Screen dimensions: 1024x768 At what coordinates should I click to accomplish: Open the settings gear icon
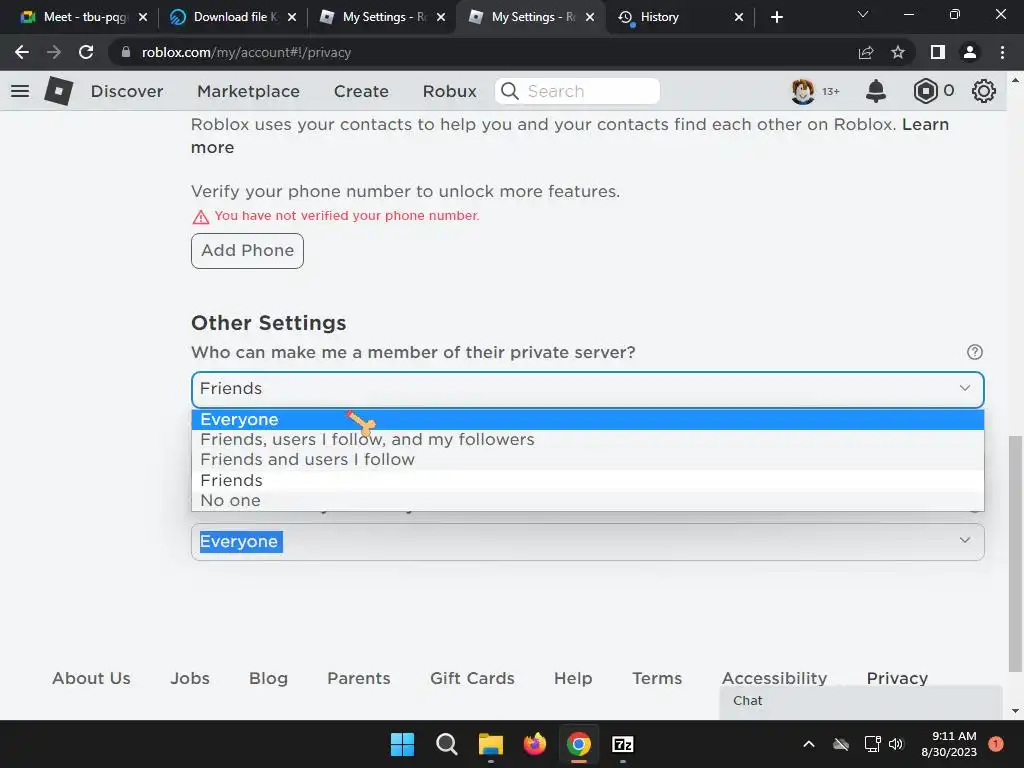[984, 91]
